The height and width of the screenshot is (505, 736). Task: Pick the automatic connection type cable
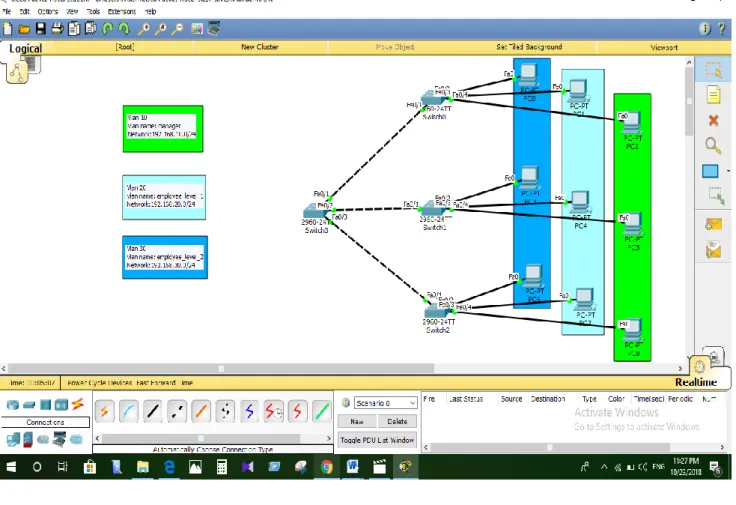point(104,412)
